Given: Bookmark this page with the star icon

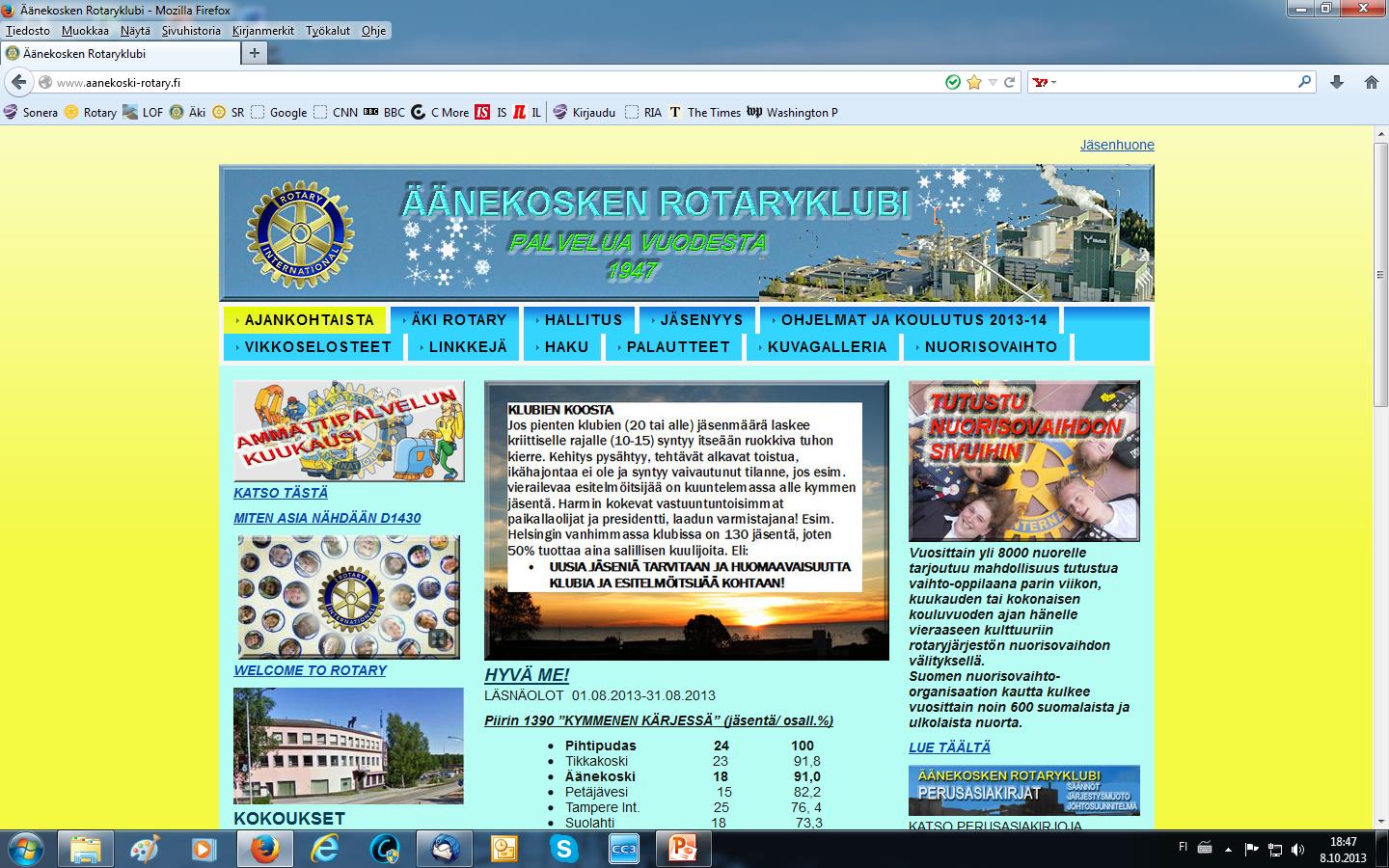Looking at the screenshot, I should pos(974,82).
